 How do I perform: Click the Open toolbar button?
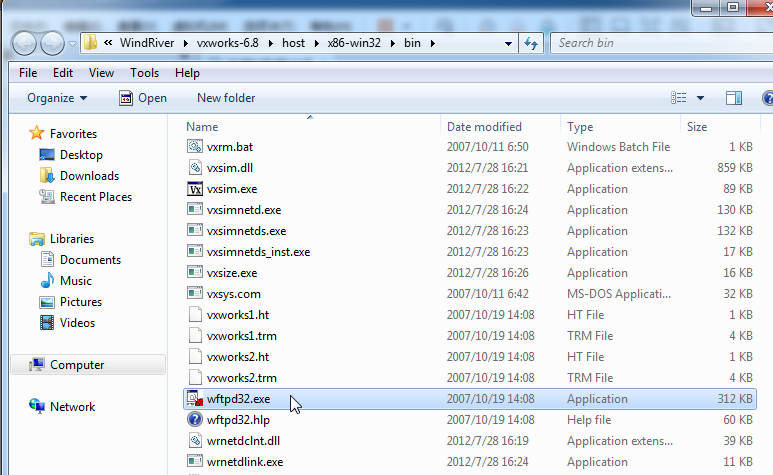143,98
